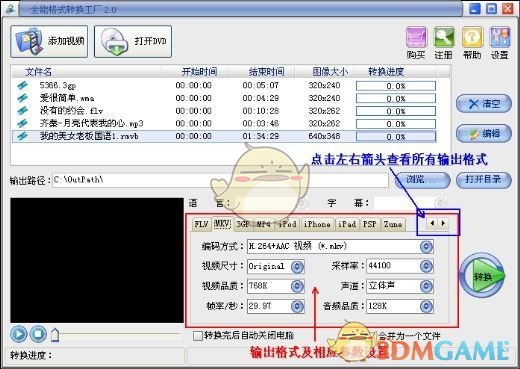The height and width of the screenshot is (369, 520).
Task: Switch to the iPhone format tab
Action: (317, 224)
